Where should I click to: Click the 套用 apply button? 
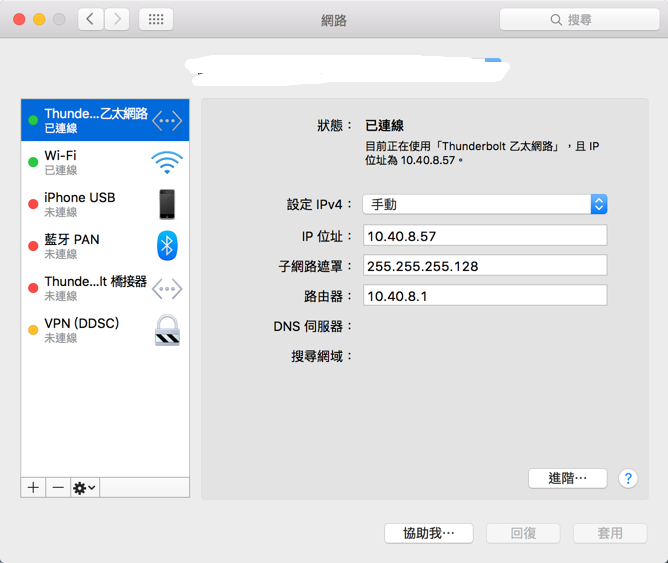(610, 533)
